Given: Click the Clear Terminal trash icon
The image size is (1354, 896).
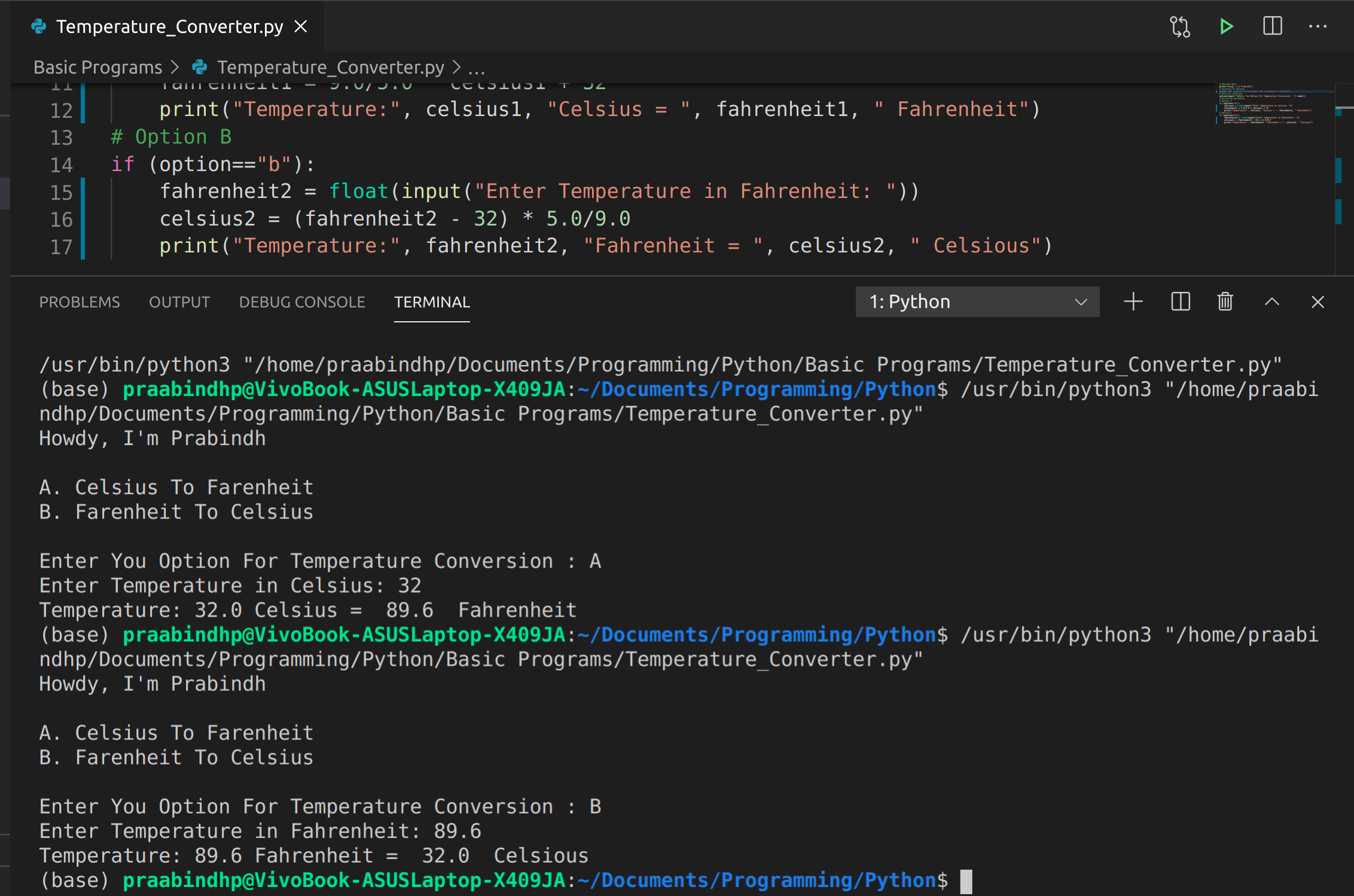Looking at the screenshot, I should [x=1225, y=302].
